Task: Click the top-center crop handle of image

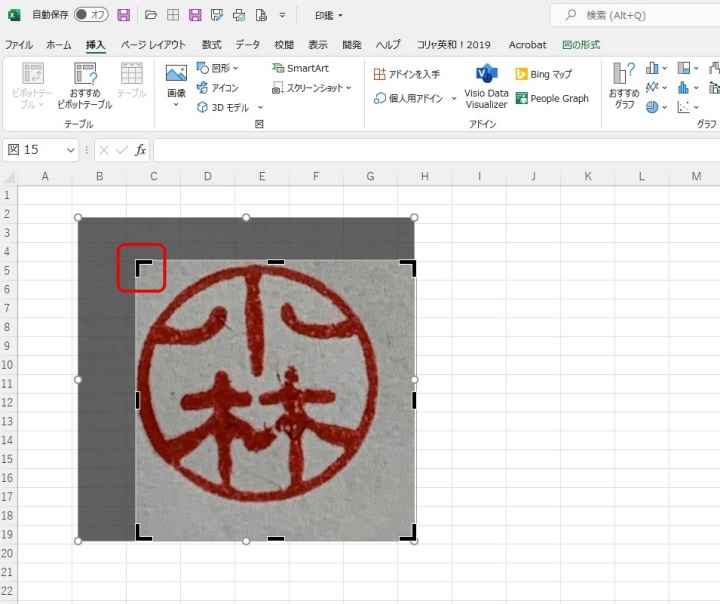Action: tap(276, 262)
